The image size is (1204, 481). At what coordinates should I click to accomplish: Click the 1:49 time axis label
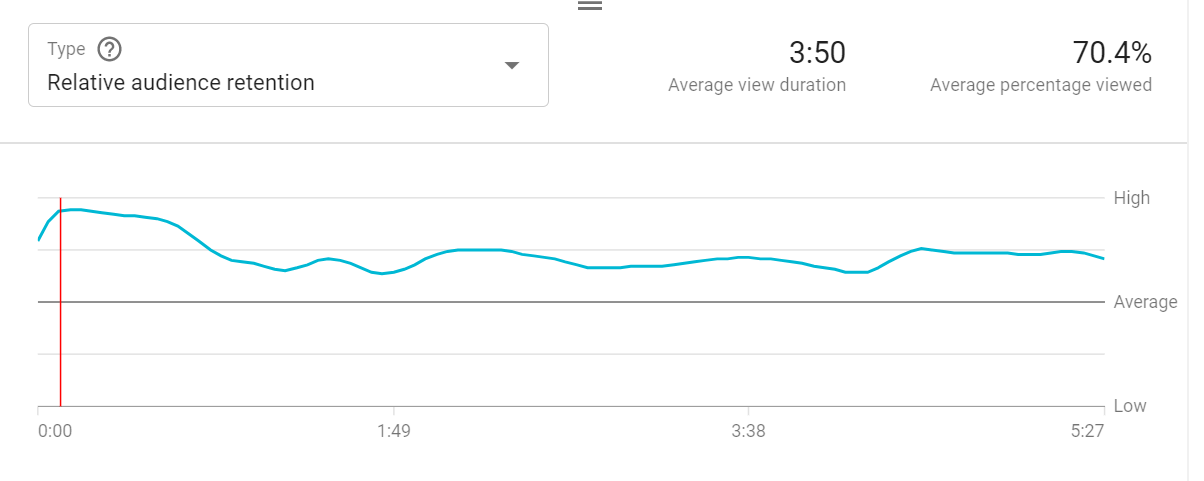(x=394, y=431)
